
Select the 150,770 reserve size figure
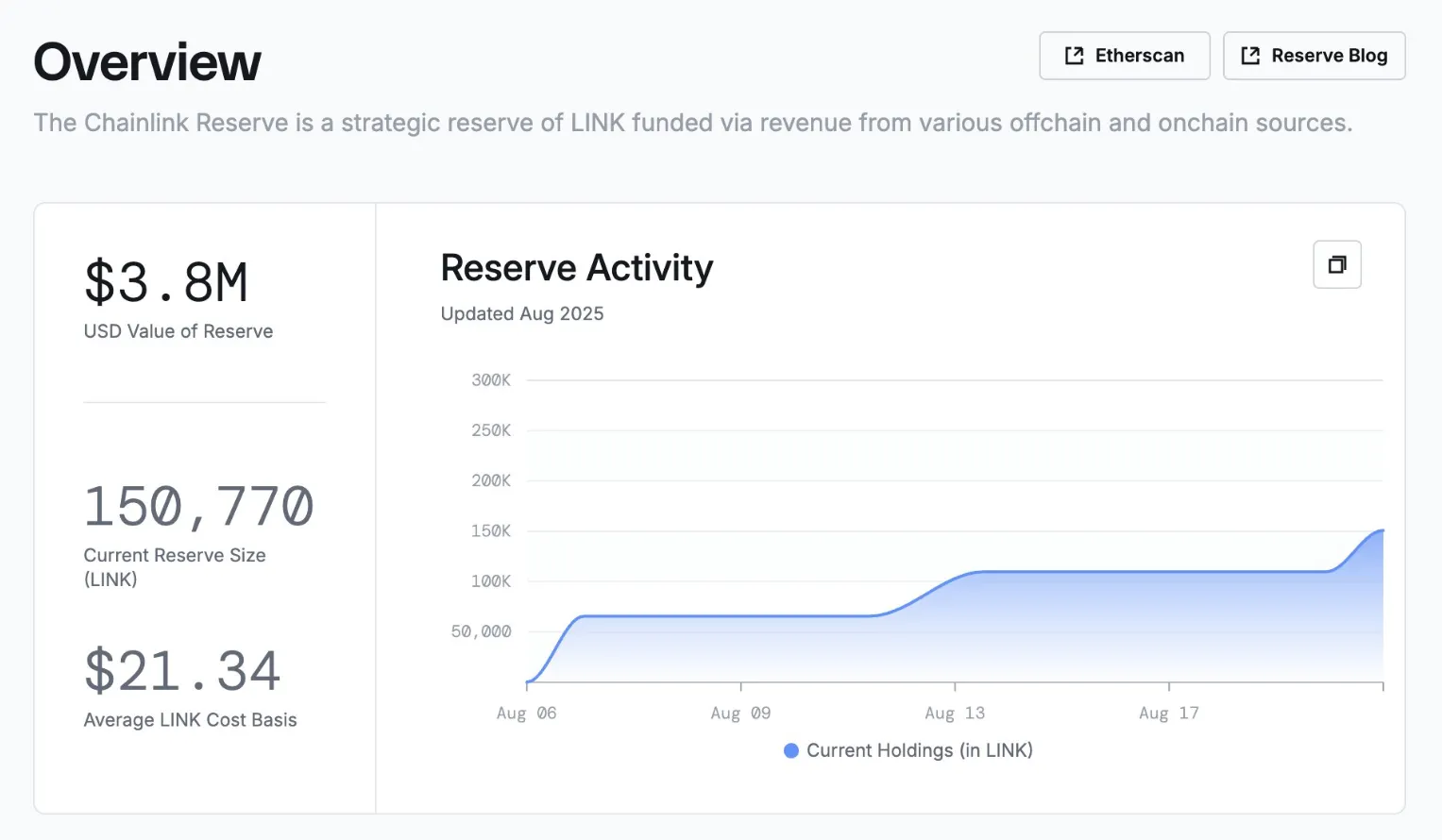pyautogui.click(x=198, y=507)
